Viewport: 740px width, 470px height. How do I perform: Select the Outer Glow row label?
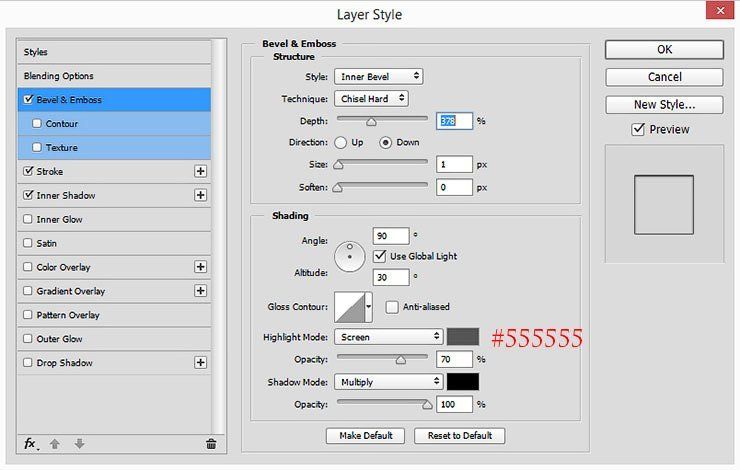point(59,339)
